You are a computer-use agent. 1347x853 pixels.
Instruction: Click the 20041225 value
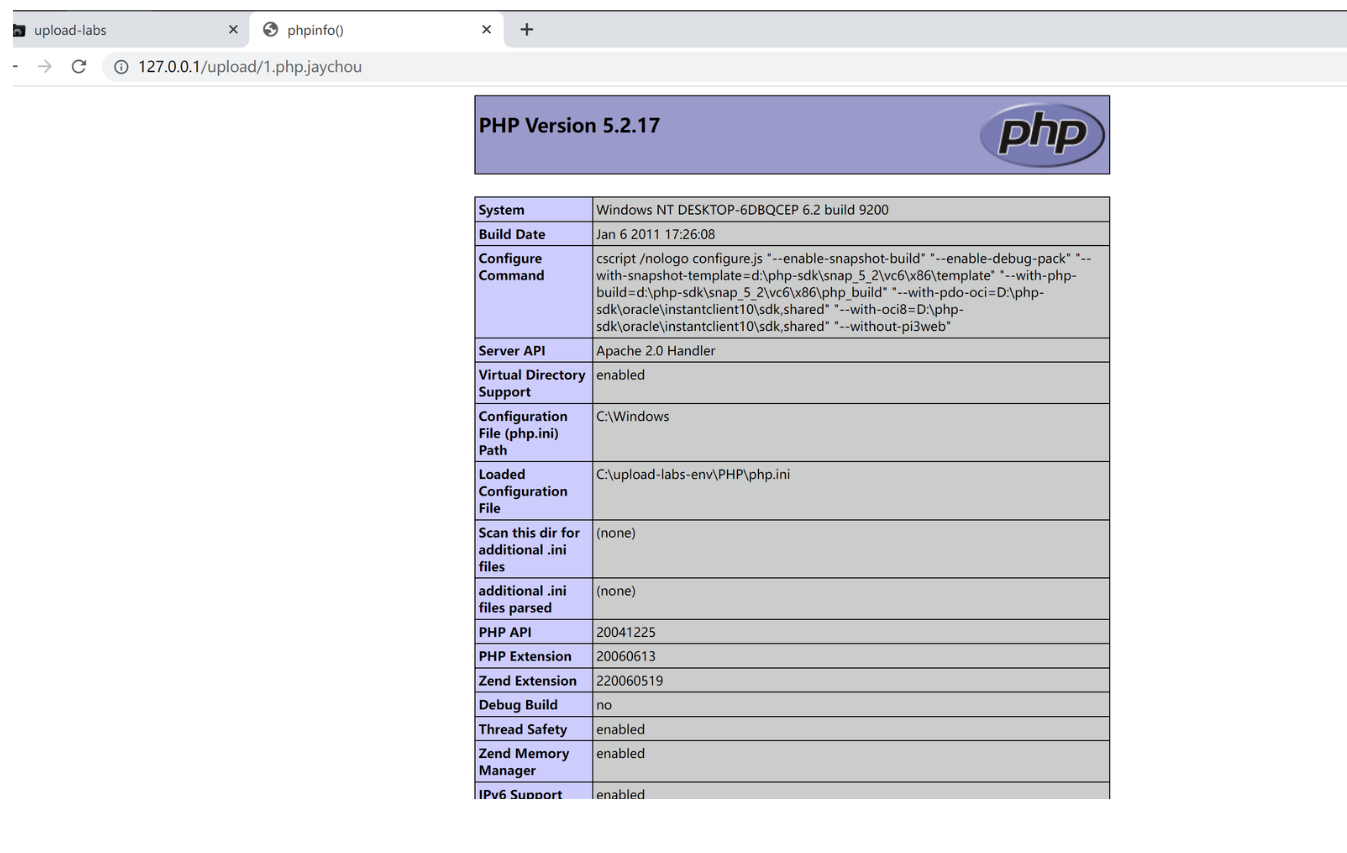[626, 632]
